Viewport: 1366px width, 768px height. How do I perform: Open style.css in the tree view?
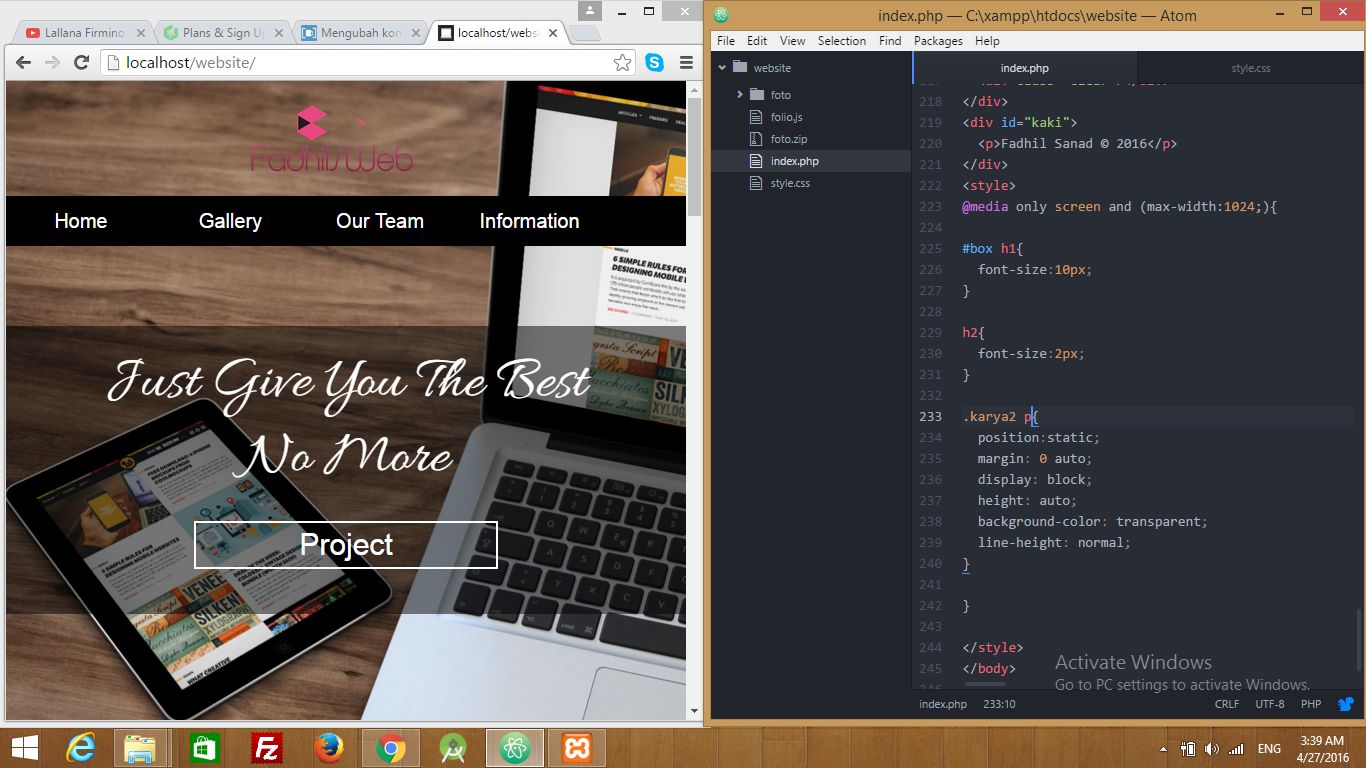[790, 183]
